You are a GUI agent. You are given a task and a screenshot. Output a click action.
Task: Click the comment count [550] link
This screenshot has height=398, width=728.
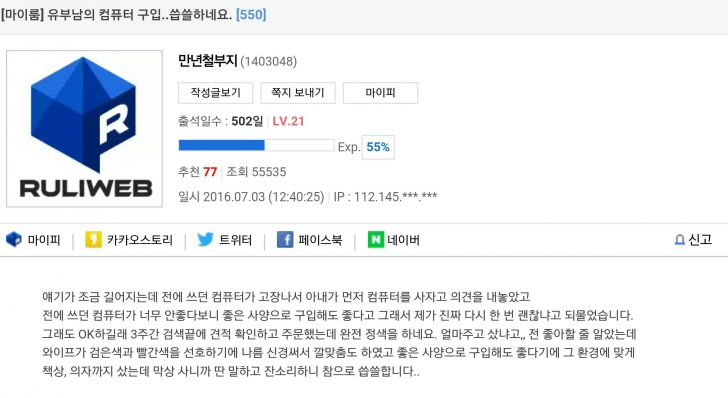click(x=251, y=14)
